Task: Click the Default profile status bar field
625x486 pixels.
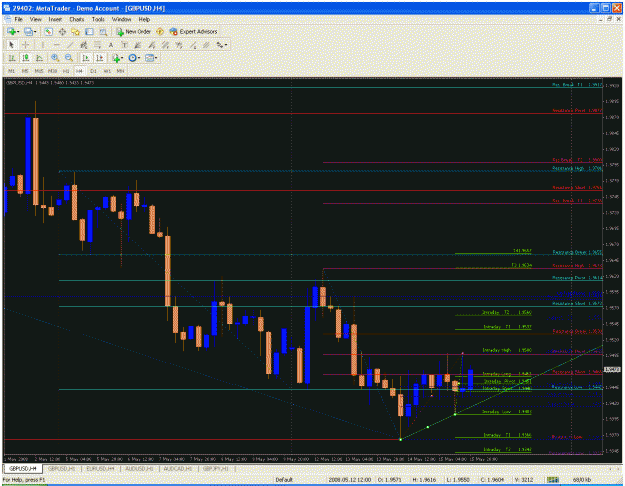Action: pos(284,480)
